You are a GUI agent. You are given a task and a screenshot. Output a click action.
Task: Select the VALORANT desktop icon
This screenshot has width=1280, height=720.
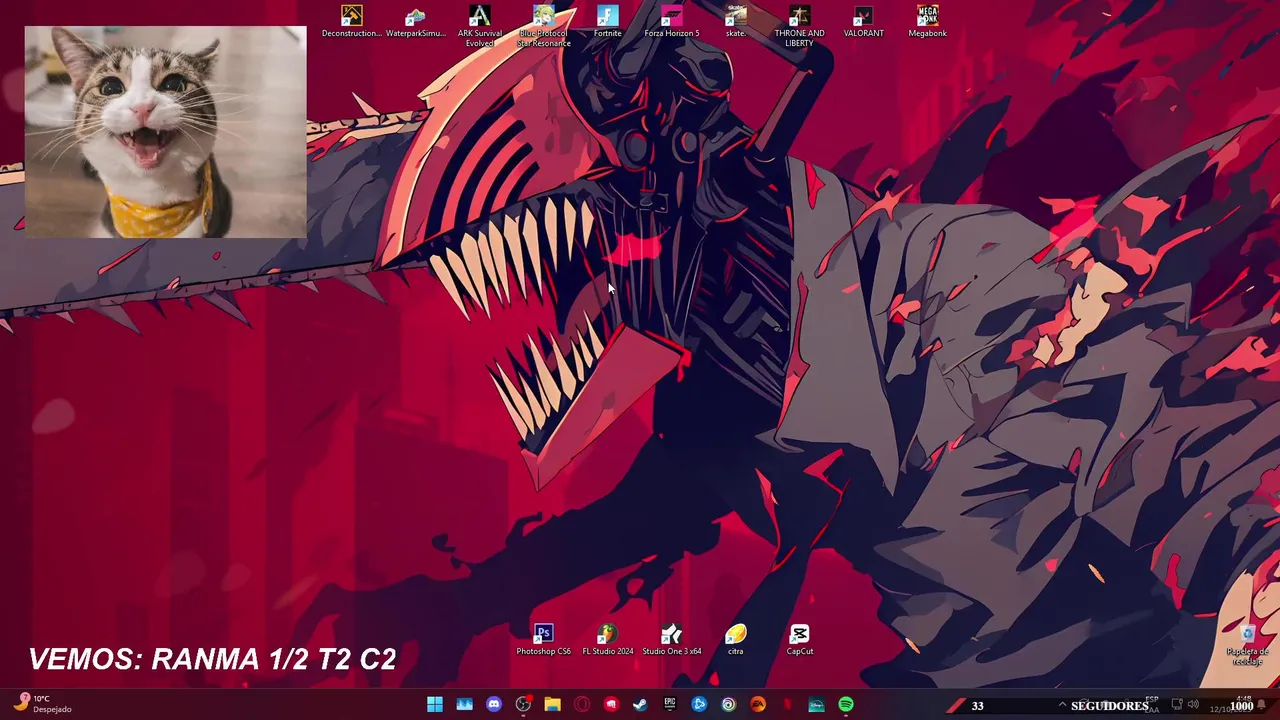point(863,22)
